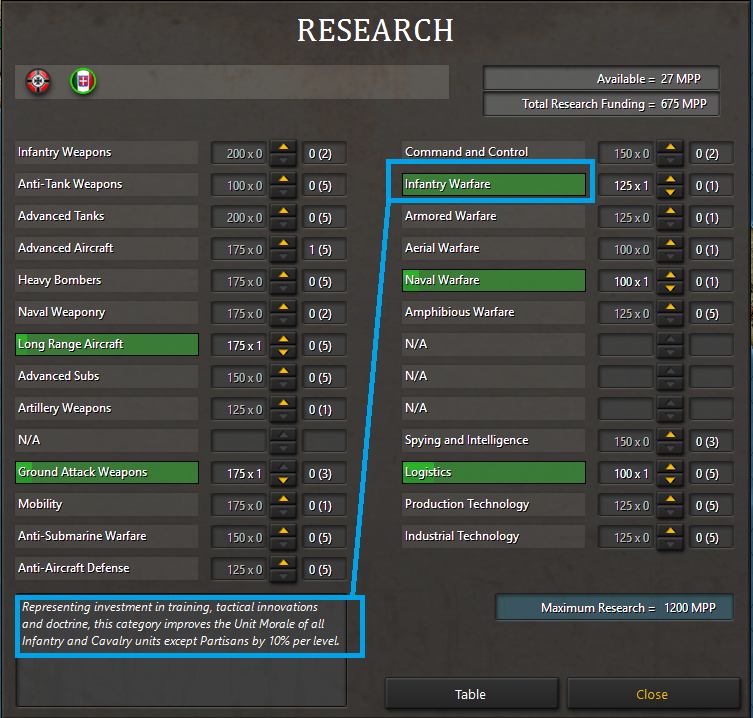Click Infantry Weapons cost value 200 x 0
The width and height of the screenshot is (753, 718).
239,154
